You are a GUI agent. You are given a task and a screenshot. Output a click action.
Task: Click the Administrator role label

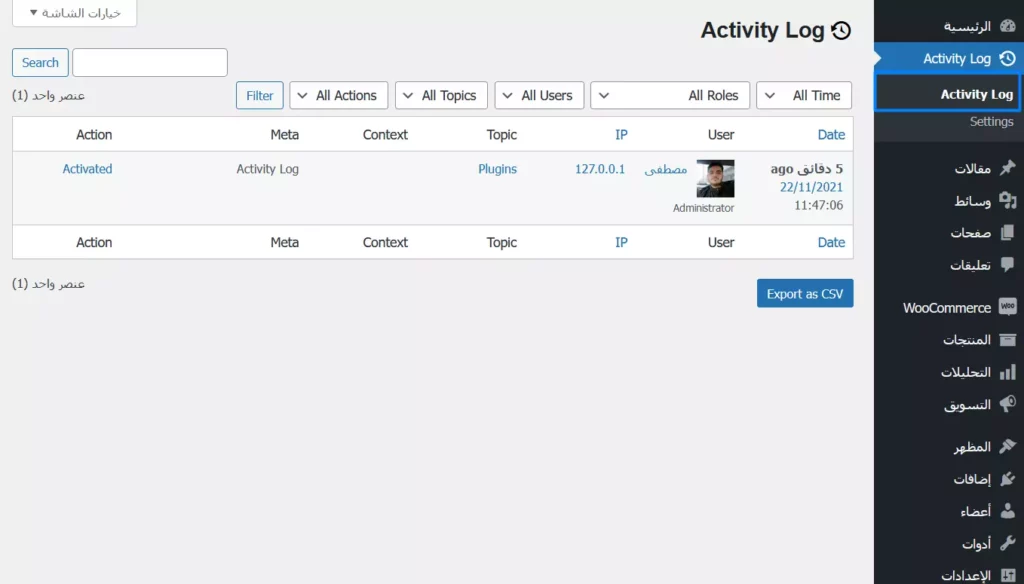point(703,208)
